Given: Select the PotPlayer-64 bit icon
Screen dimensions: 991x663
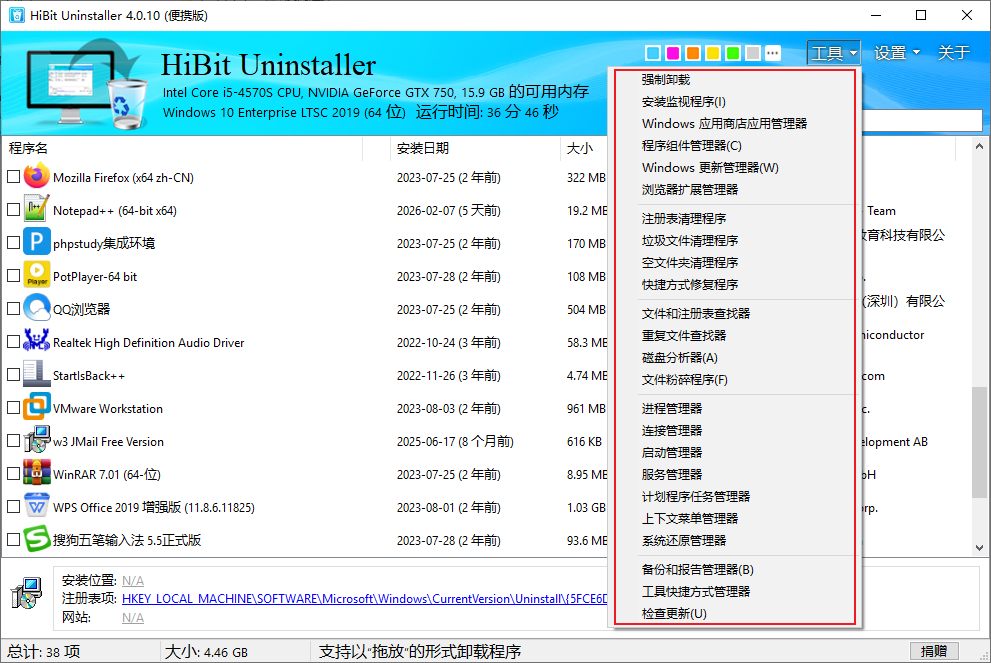Looking at the screenshot, I should coord(37,276).
